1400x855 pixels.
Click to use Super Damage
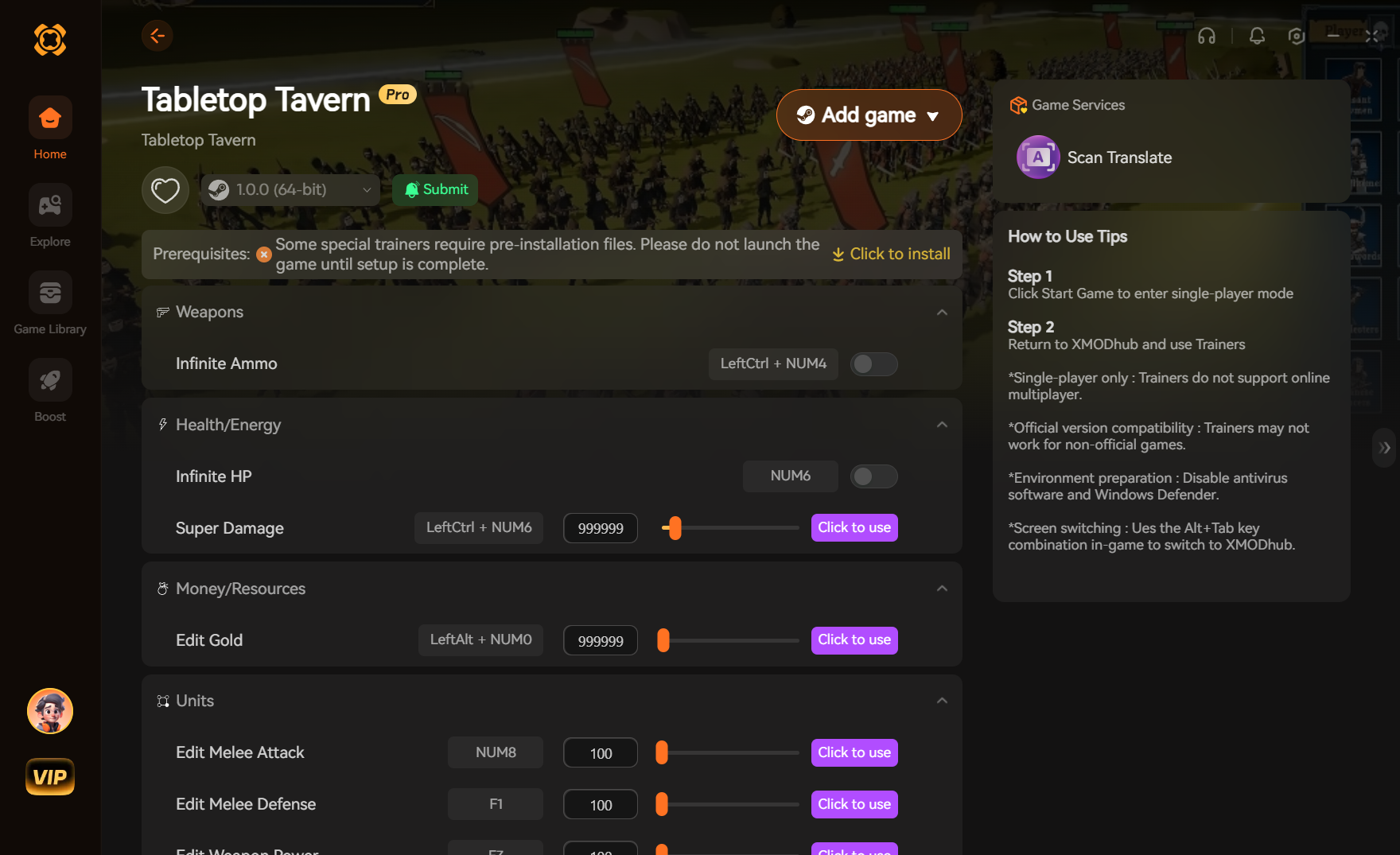coord(854,528)
